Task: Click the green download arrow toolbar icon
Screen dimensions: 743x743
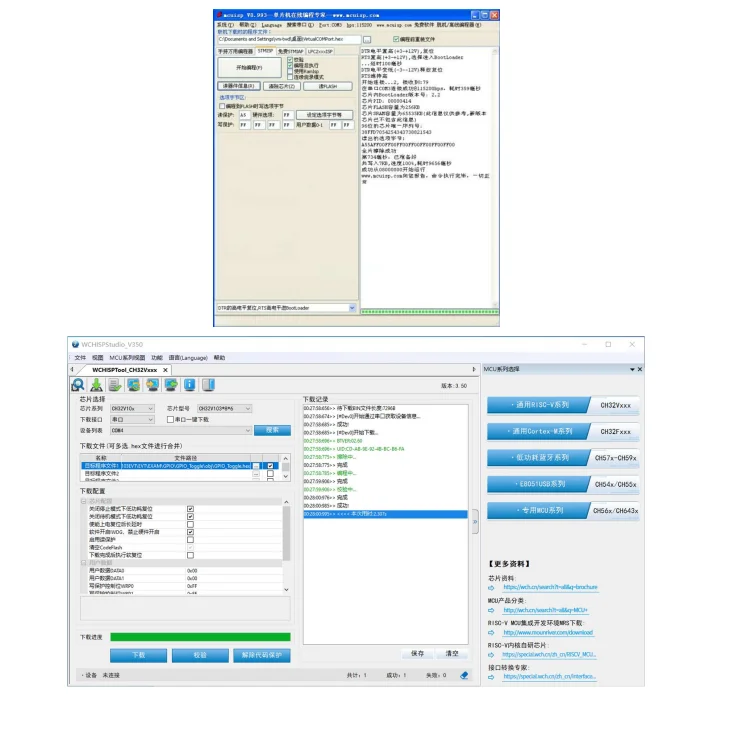Action: tap(97, 385)
